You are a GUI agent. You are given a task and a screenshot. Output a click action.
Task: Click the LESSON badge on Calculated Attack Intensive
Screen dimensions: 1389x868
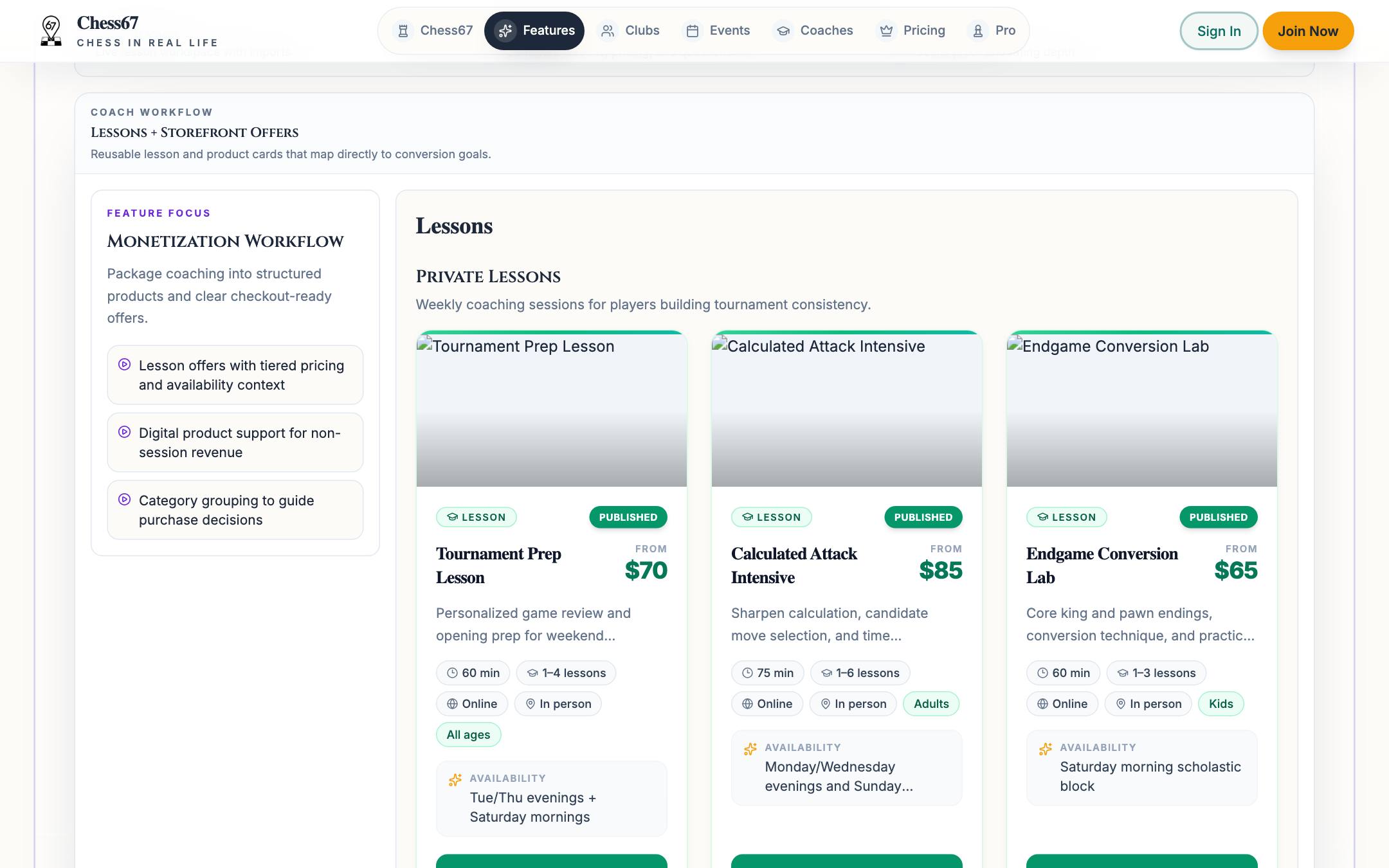(x=772, y=517)
